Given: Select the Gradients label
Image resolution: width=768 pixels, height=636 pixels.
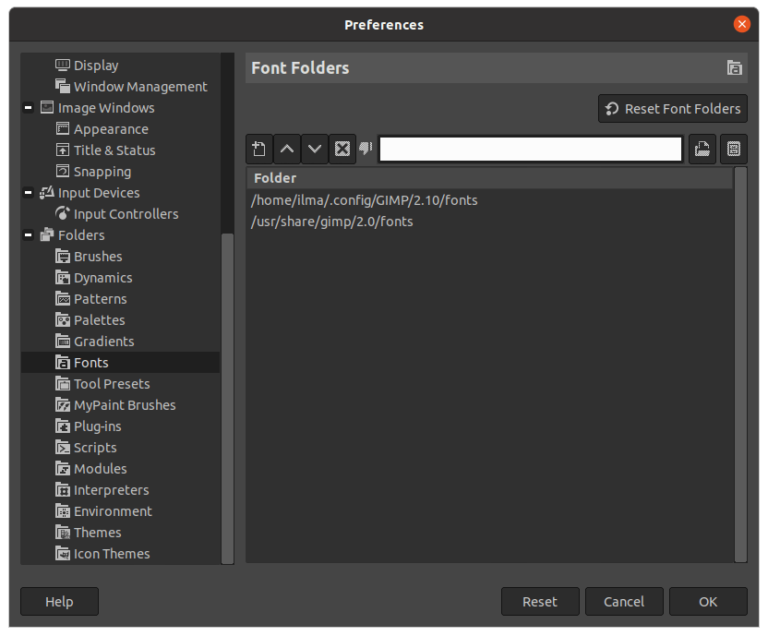Looking at the screenshot, I should click(104, 342).
